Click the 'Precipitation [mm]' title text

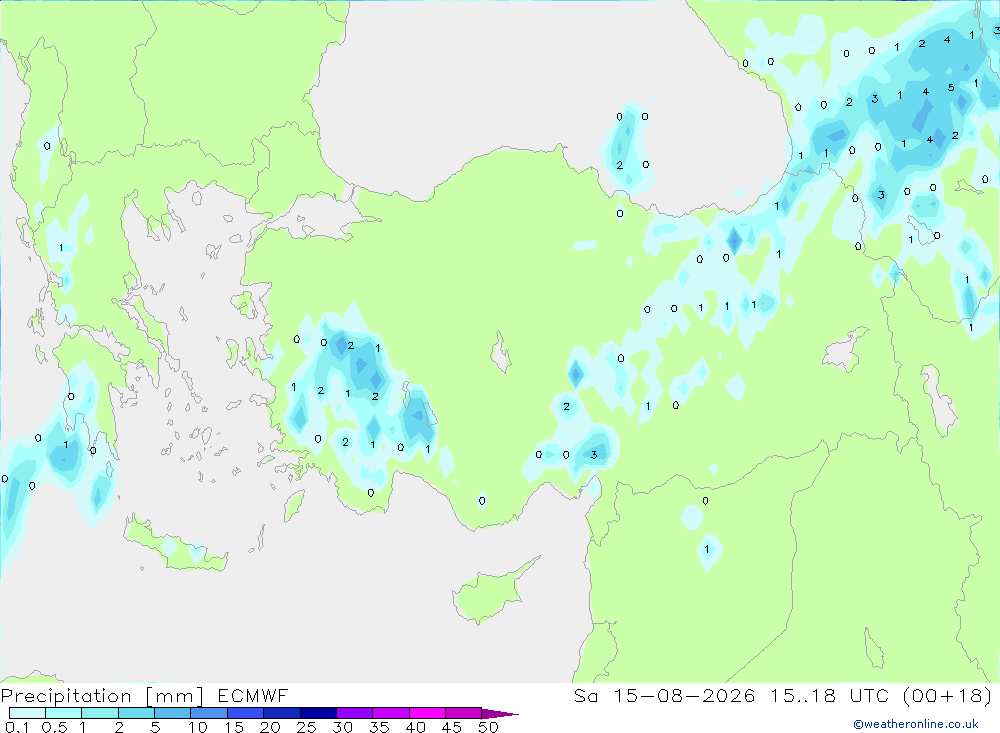pyautogui.click(x=102, y=696)
